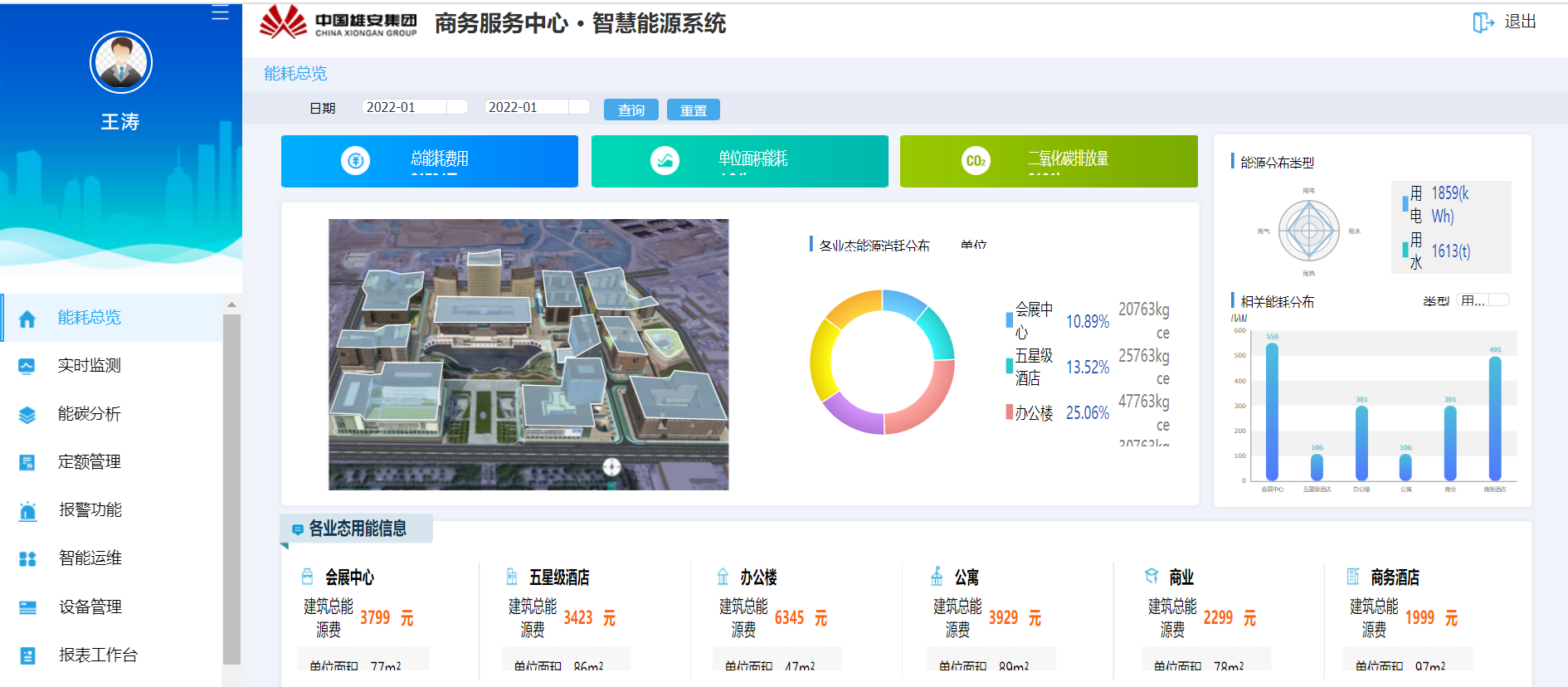
Task: Click the 各业态用能信息 header icon
Action: click(298, 529)
